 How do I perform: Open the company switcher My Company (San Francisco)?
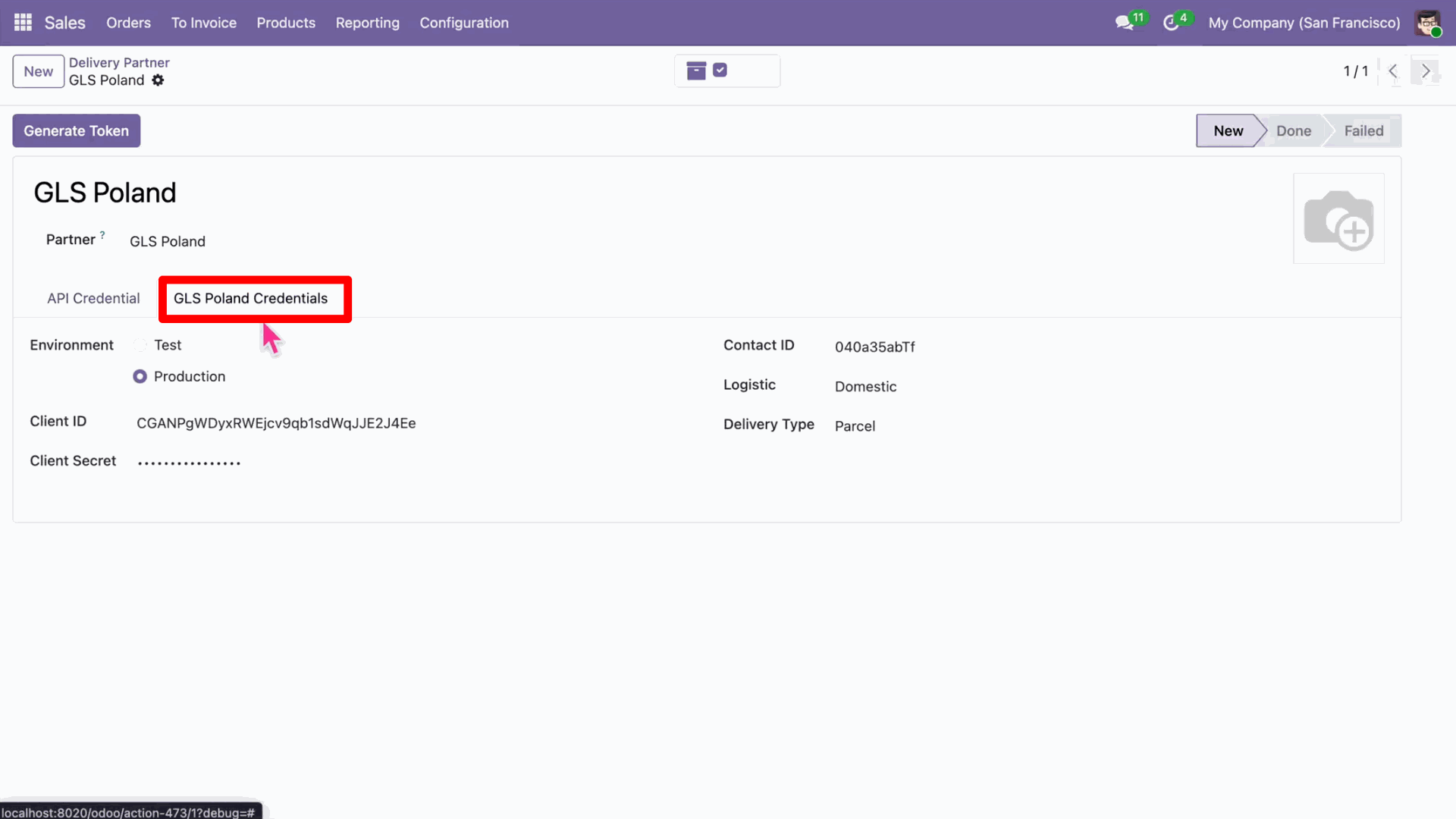(x=1304, y=23)
